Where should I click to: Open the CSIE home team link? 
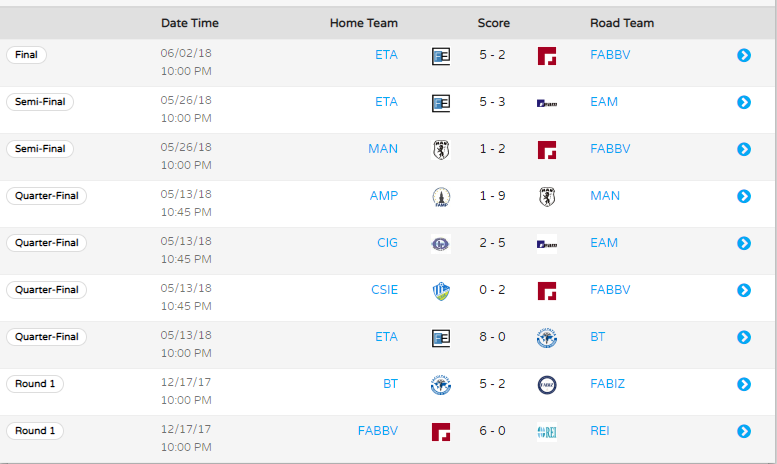385,290
